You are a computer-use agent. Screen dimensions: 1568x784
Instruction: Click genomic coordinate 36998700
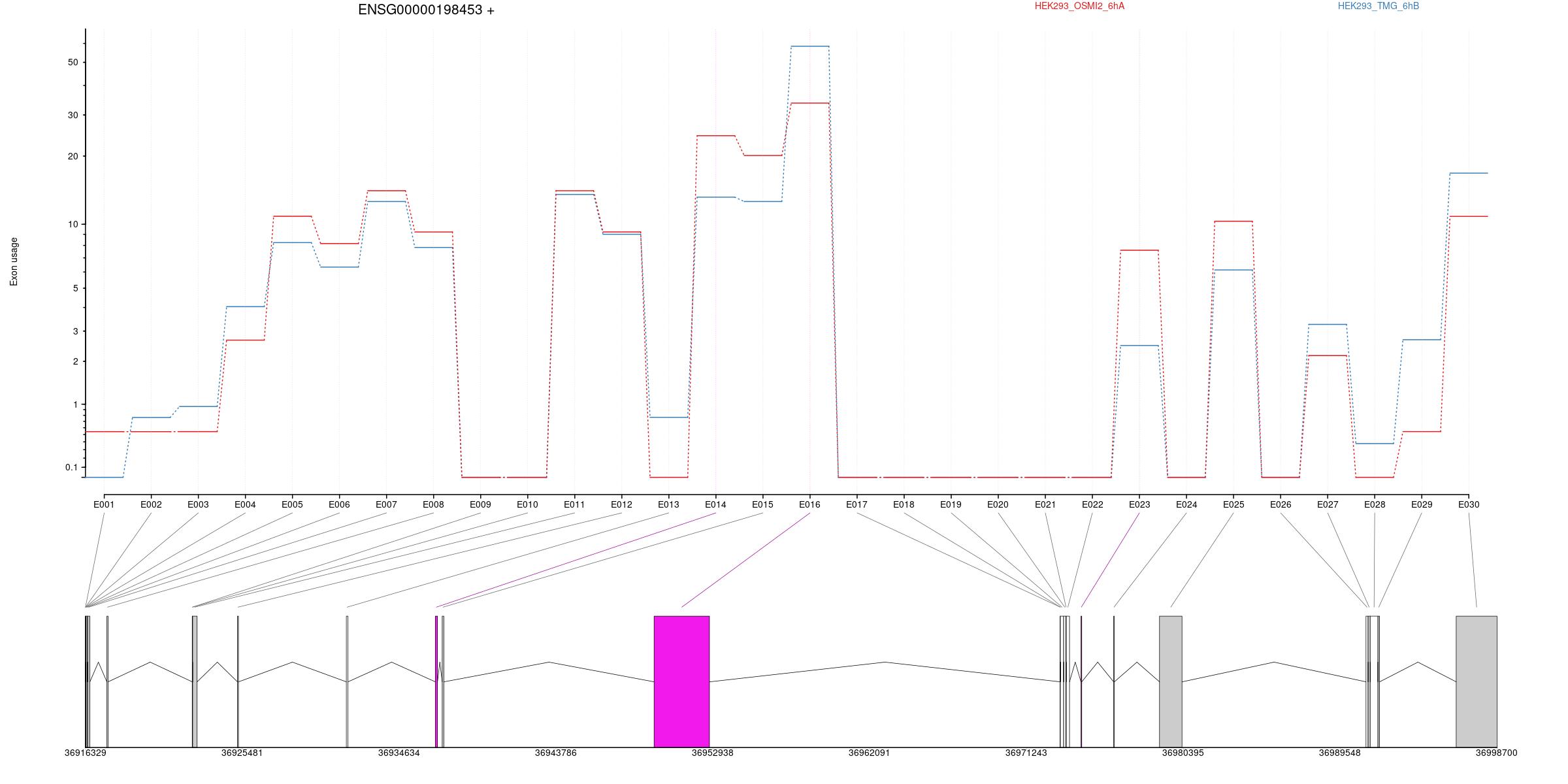(1497, 753)
